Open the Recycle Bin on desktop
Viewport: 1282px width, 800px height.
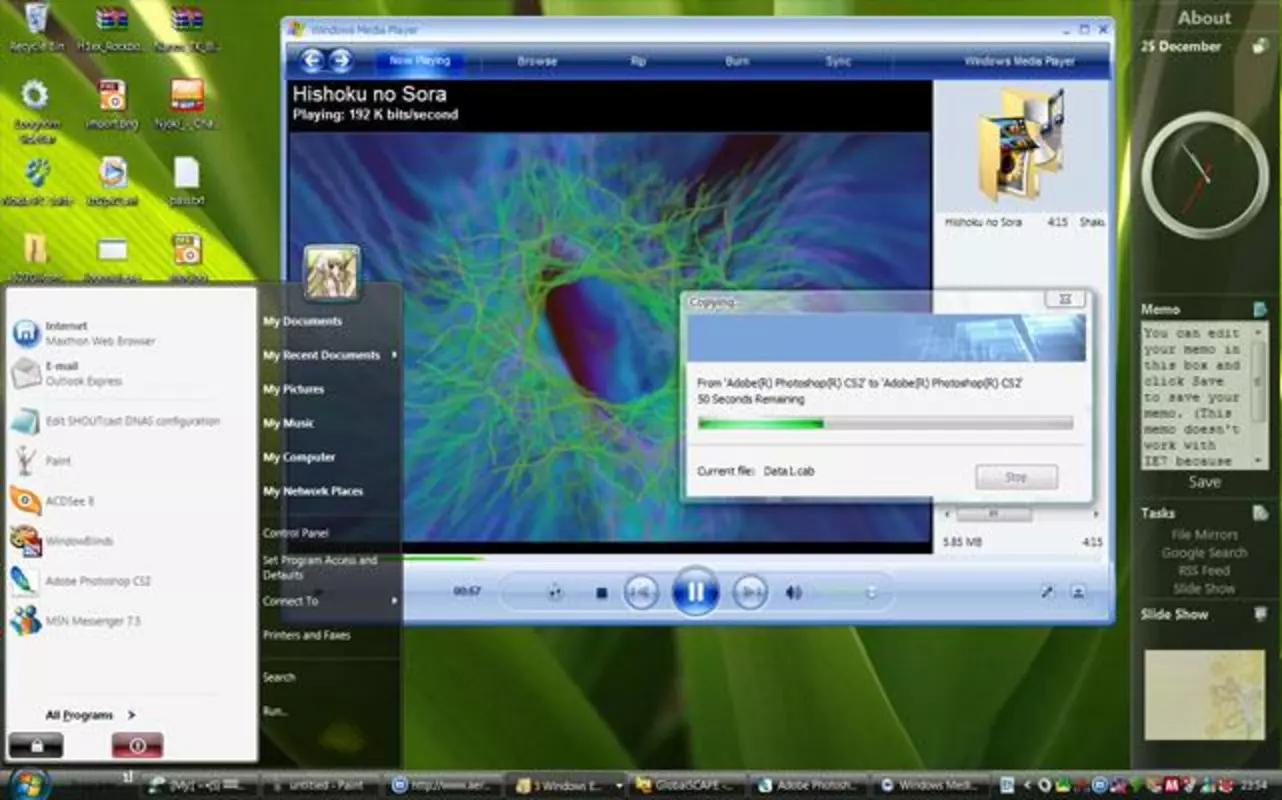coord(36,27)
